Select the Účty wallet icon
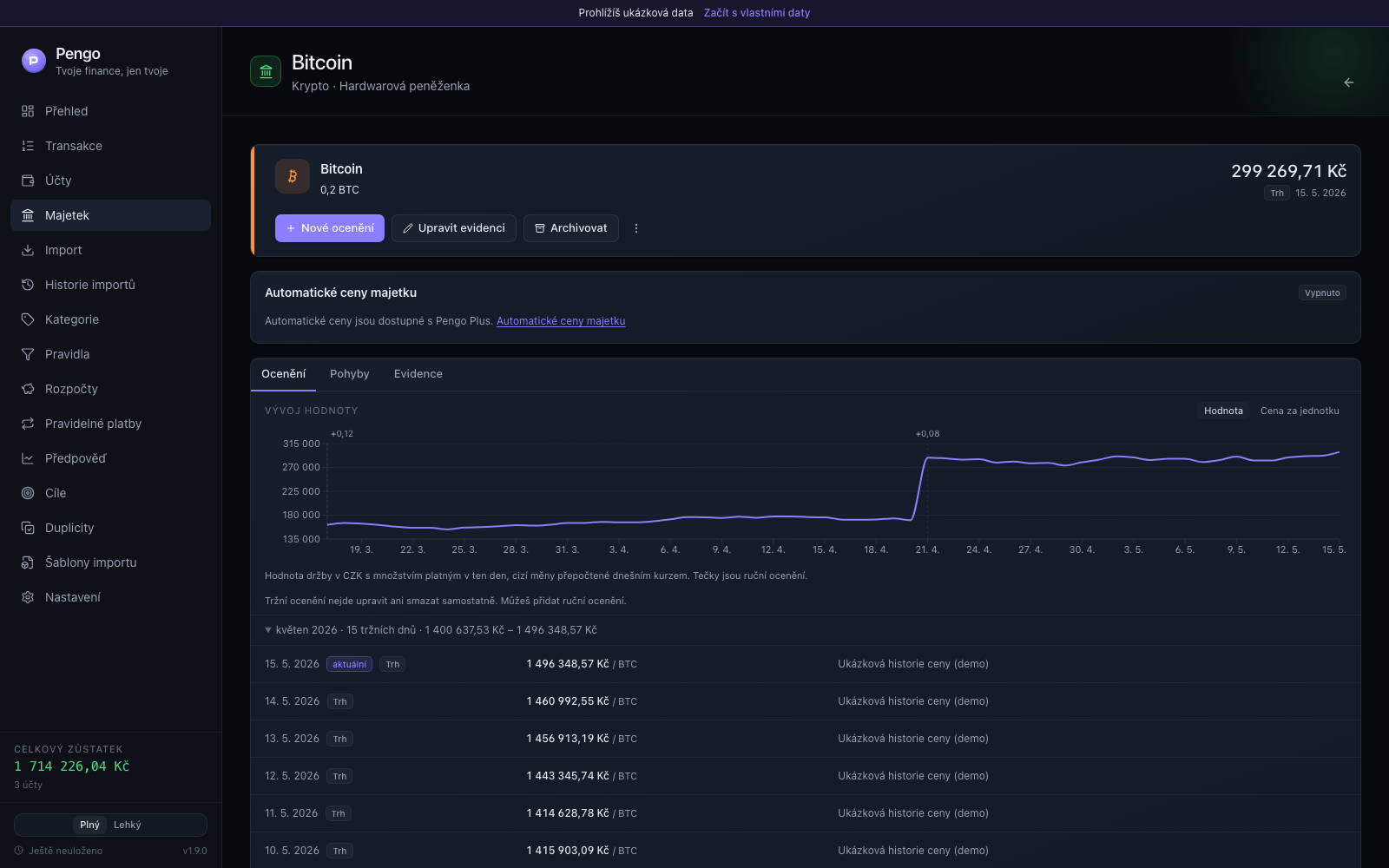The image size is (1389, 868). tap(28, 181)
